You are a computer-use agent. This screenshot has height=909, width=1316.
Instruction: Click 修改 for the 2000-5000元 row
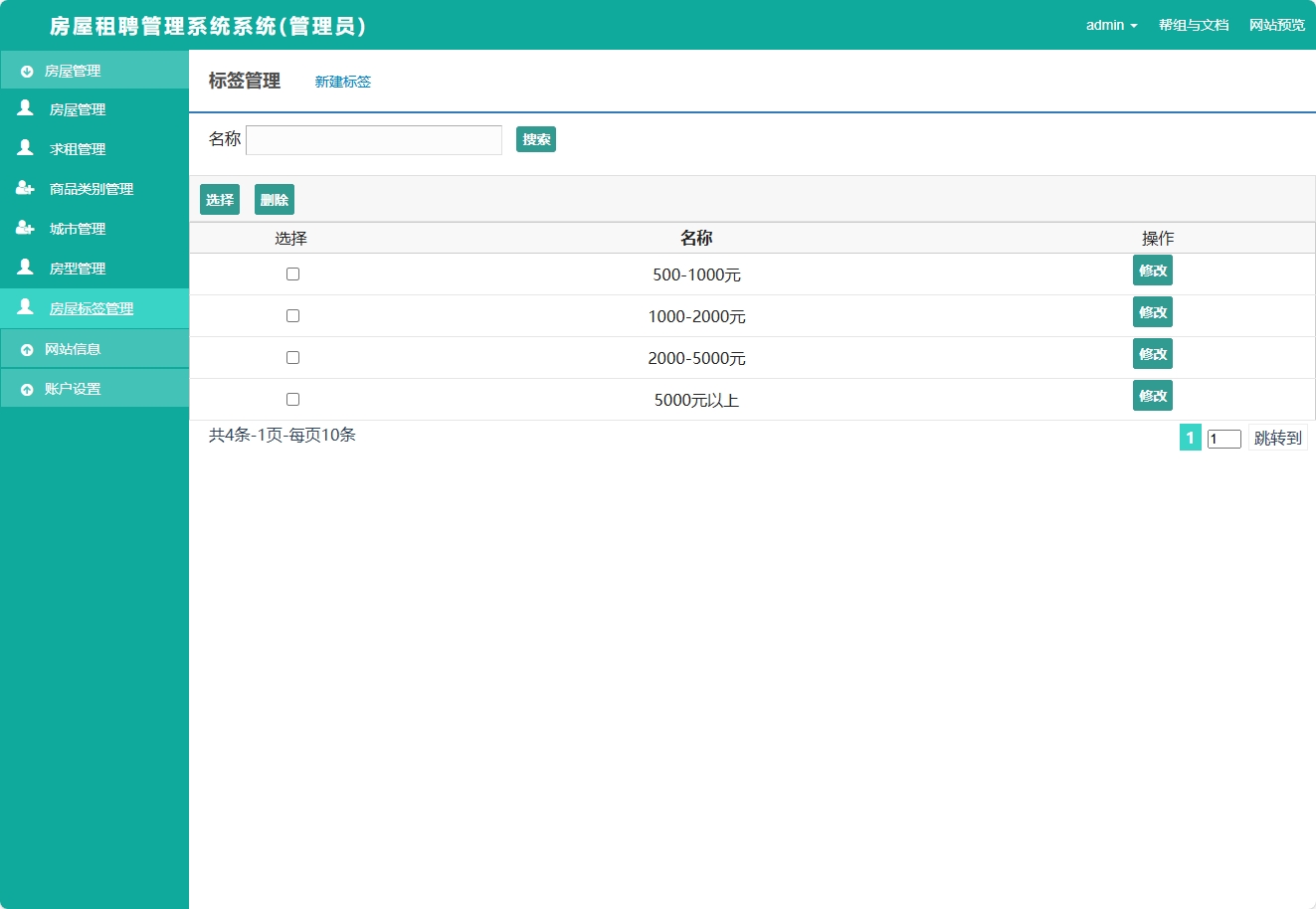coord(1152,354)
